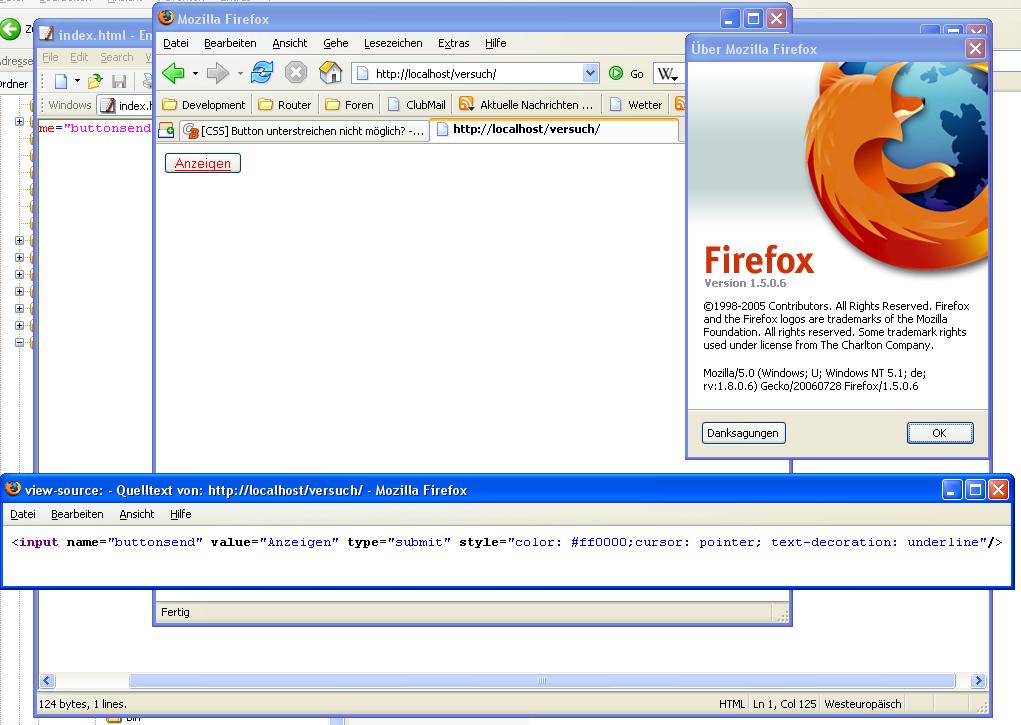Screen dimensions: 1021x725
Task: Click Open file icon in the editor
Action: [x=95, y=81]
